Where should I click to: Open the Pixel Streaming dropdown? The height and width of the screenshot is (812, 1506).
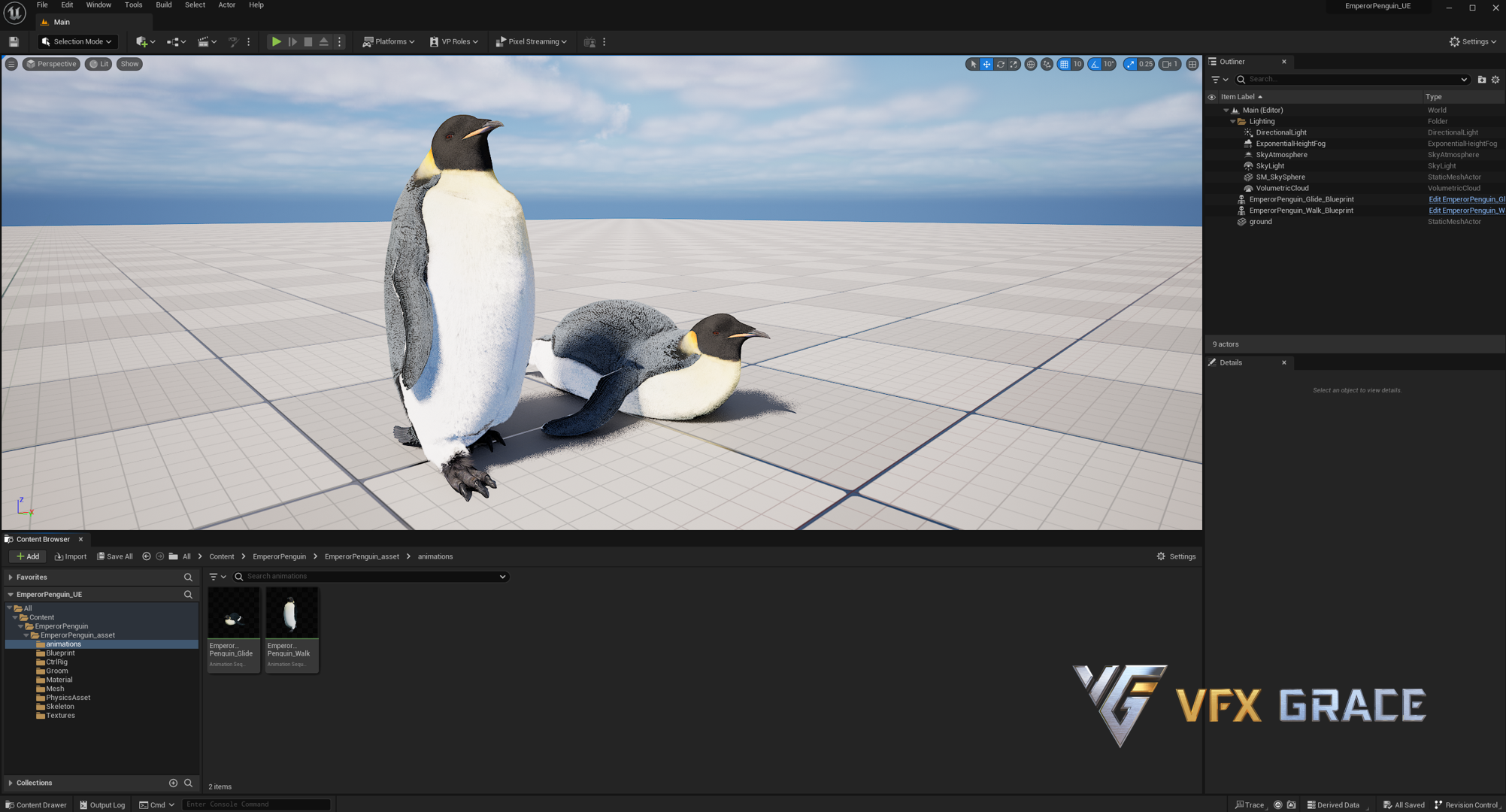[531, 42]
